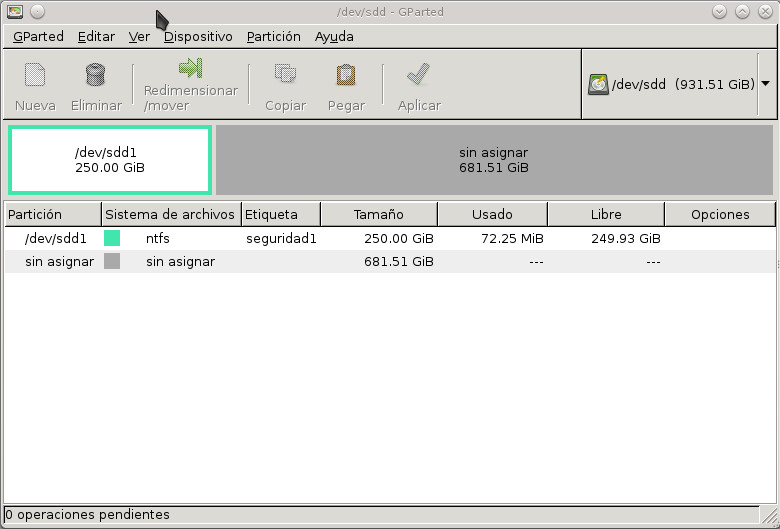Open the Ayuda menu
The height and width of the screenshot is (529, 780).
[x=334, y=37]
